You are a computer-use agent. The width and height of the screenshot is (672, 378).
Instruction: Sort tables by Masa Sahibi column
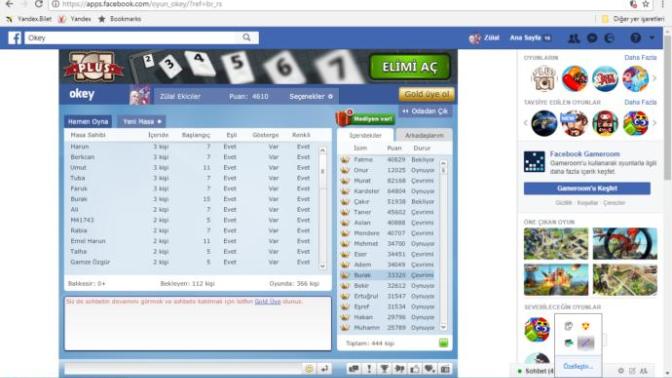coord(88,135)
